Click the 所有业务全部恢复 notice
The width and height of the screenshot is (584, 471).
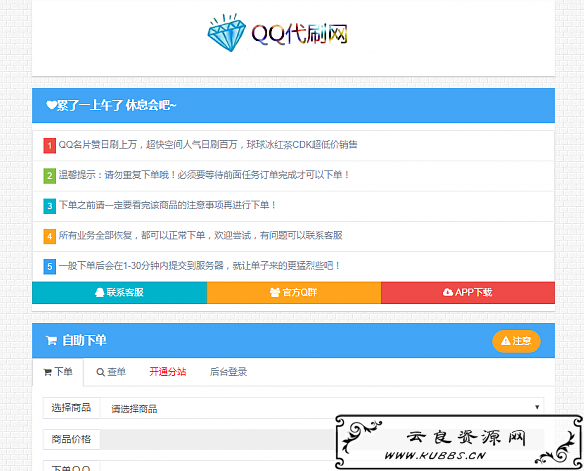click(200, 236)
